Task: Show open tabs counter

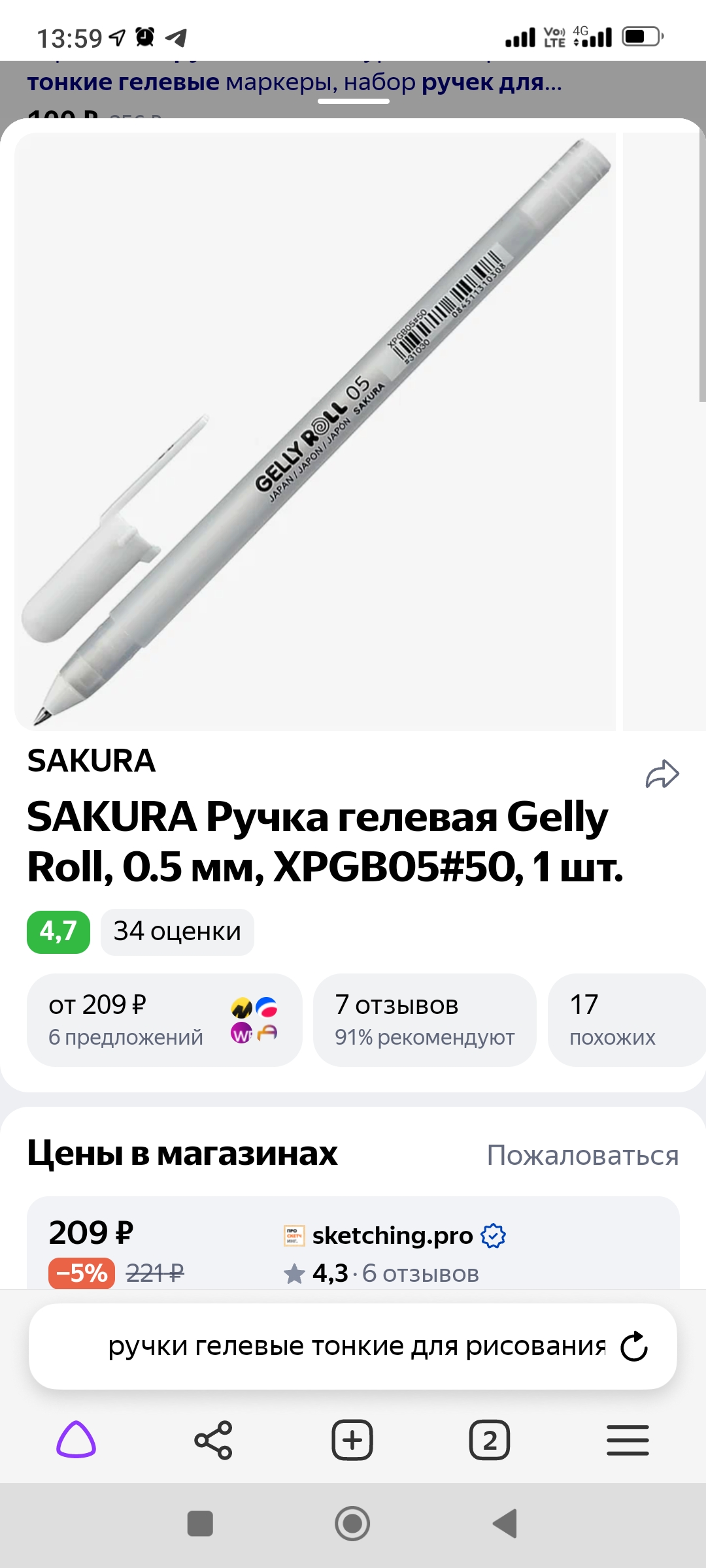Action: [490, 1440]
